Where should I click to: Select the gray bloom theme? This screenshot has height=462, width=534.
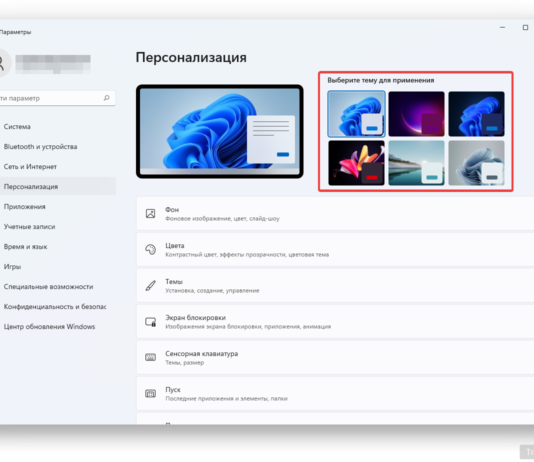pos(476,163)
